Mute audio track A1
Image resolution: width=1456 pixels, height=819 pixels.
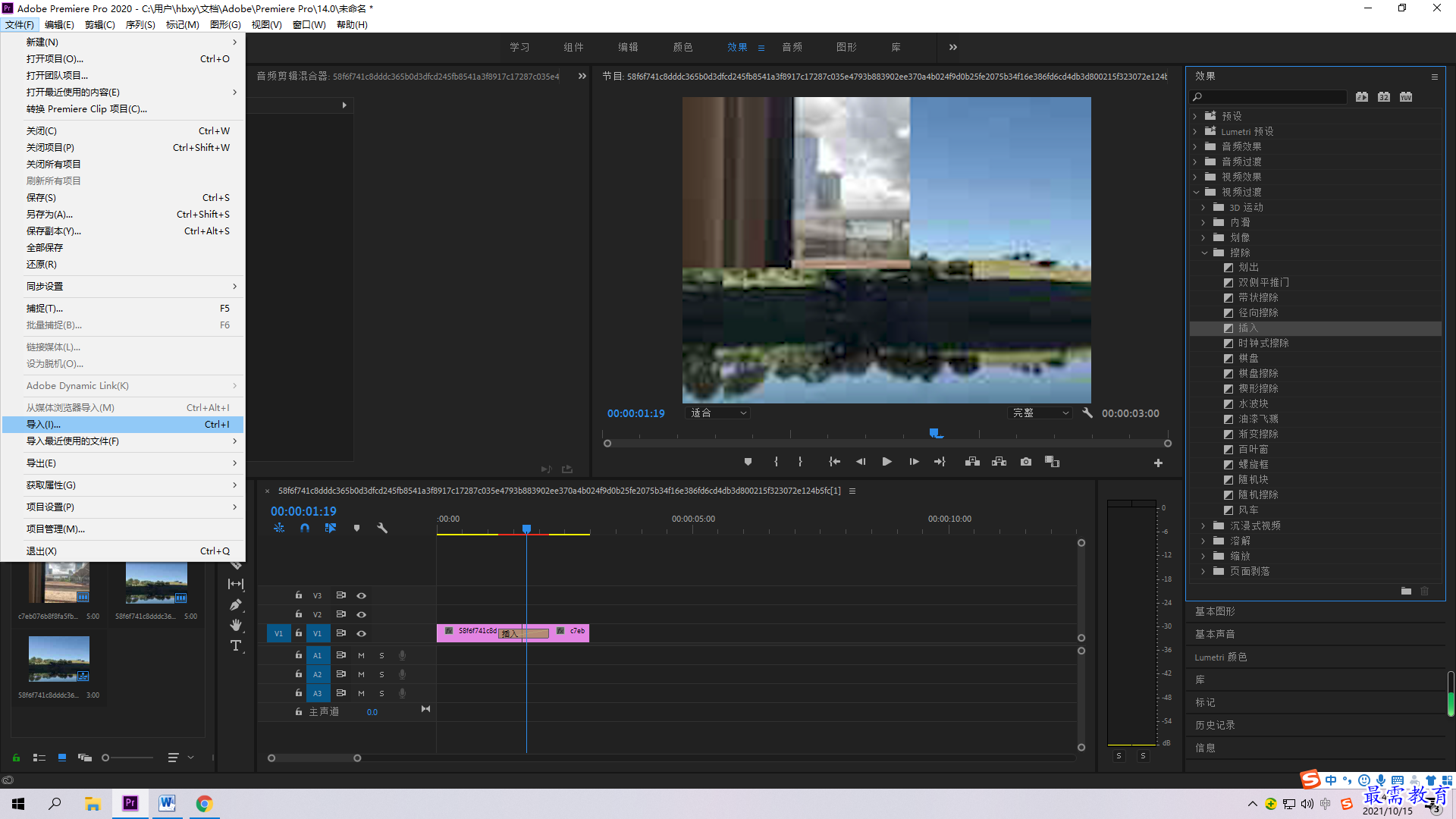pyautogui.click(x=361, y=655)
